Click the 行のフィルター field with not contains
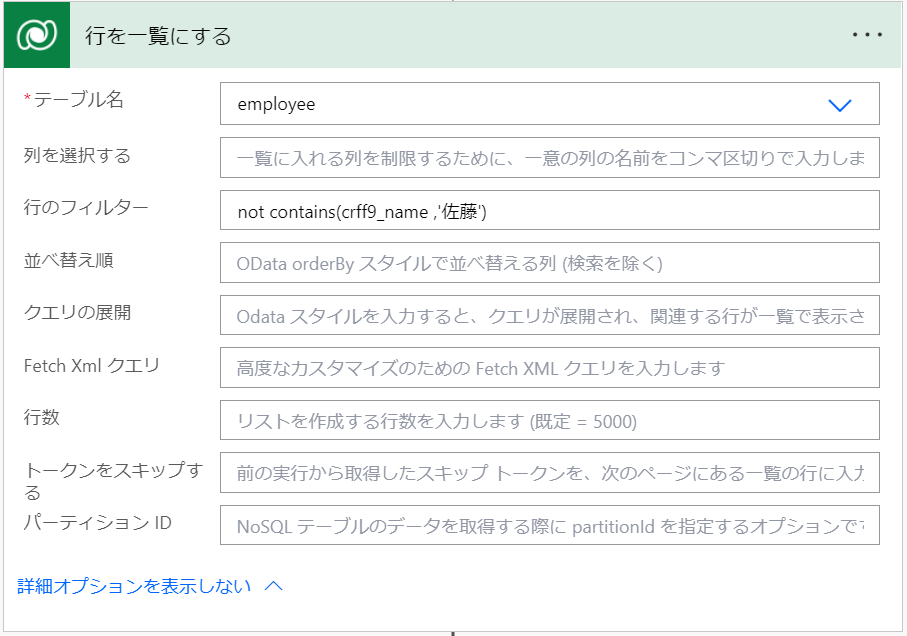 [x=550, y=210]
